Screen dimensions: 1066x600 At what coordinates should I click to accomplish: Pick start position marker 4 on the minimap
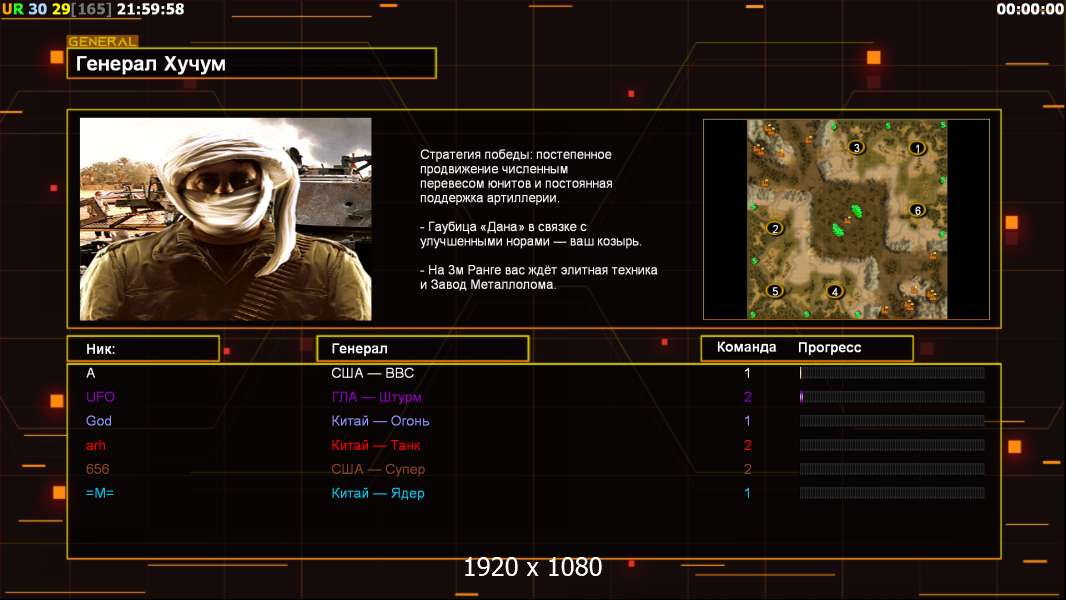[835, 291]
